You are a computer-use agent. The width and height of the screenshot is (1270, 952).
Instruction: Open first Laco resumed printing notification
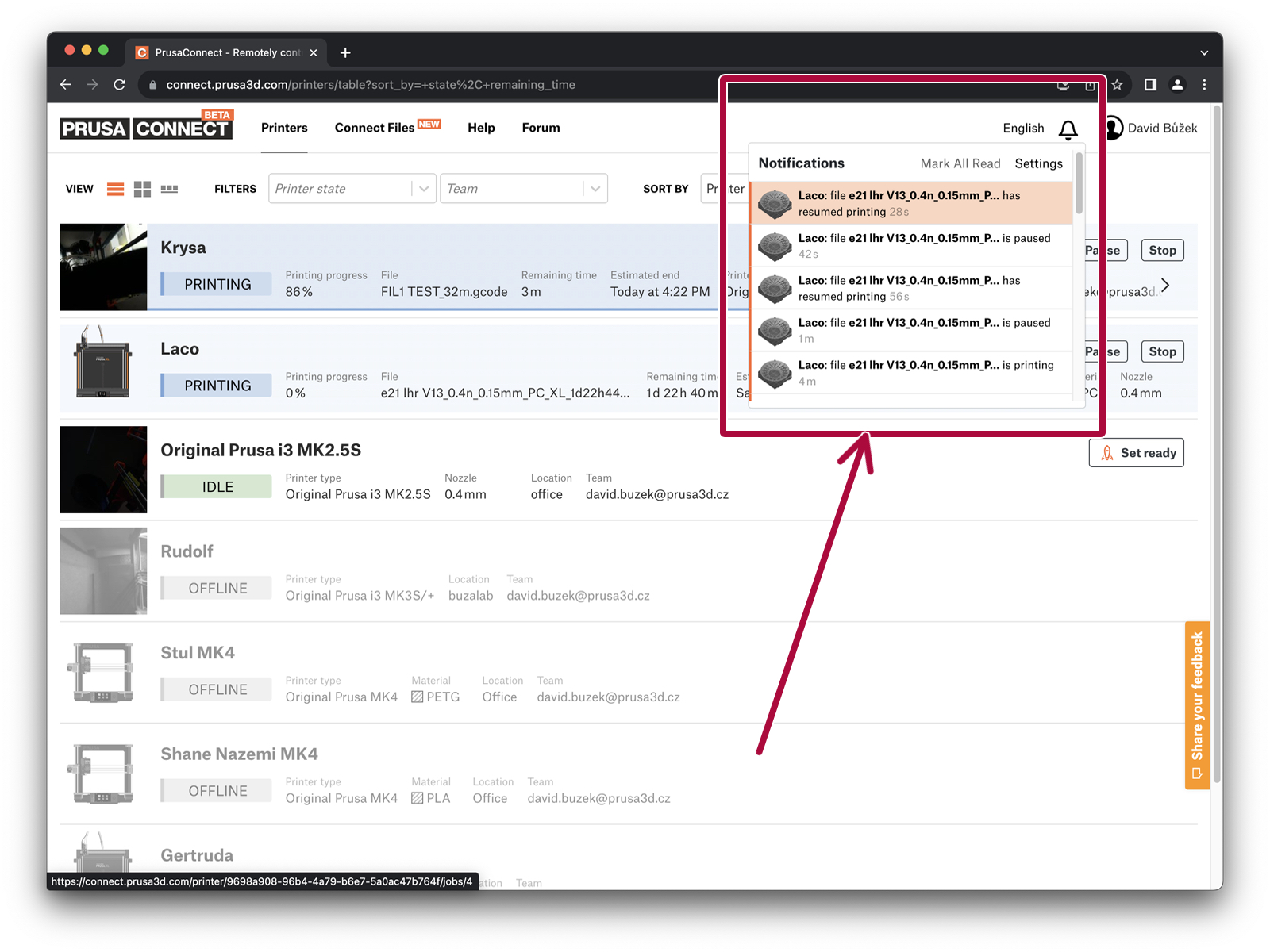tap(911, 204)
